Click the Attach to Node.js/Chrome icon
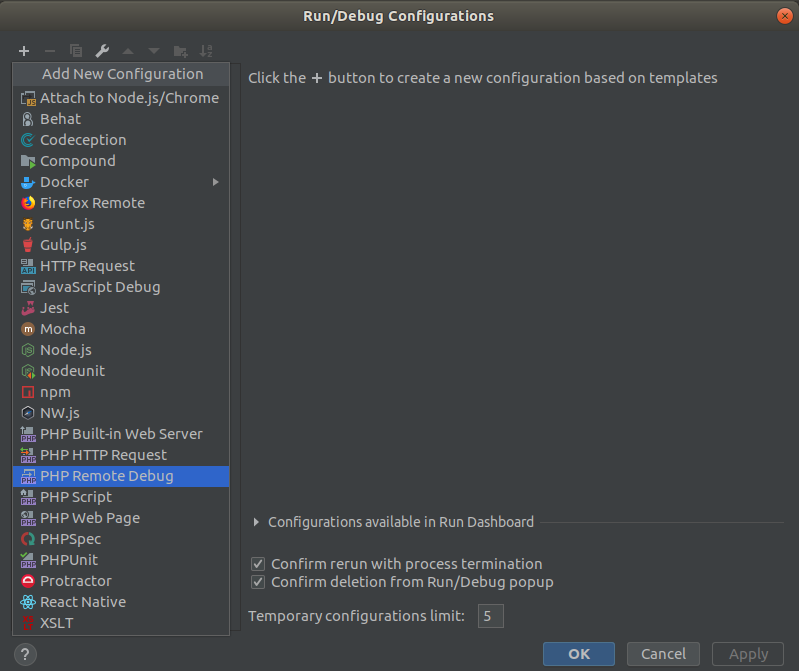Screen dimensions: 799x671 pyautogui.click(x=28, y=98)
